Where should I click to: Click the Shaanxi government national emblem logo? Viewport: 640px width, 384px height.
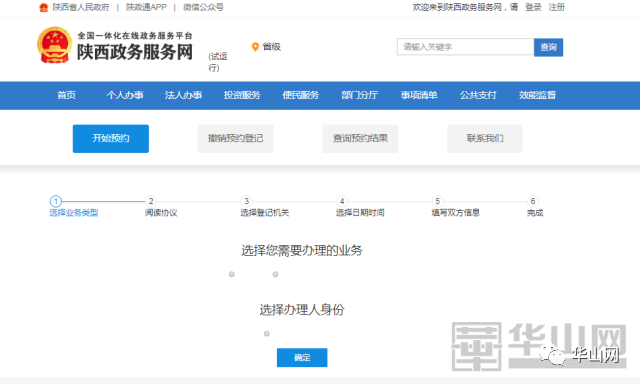pos(54,45)
